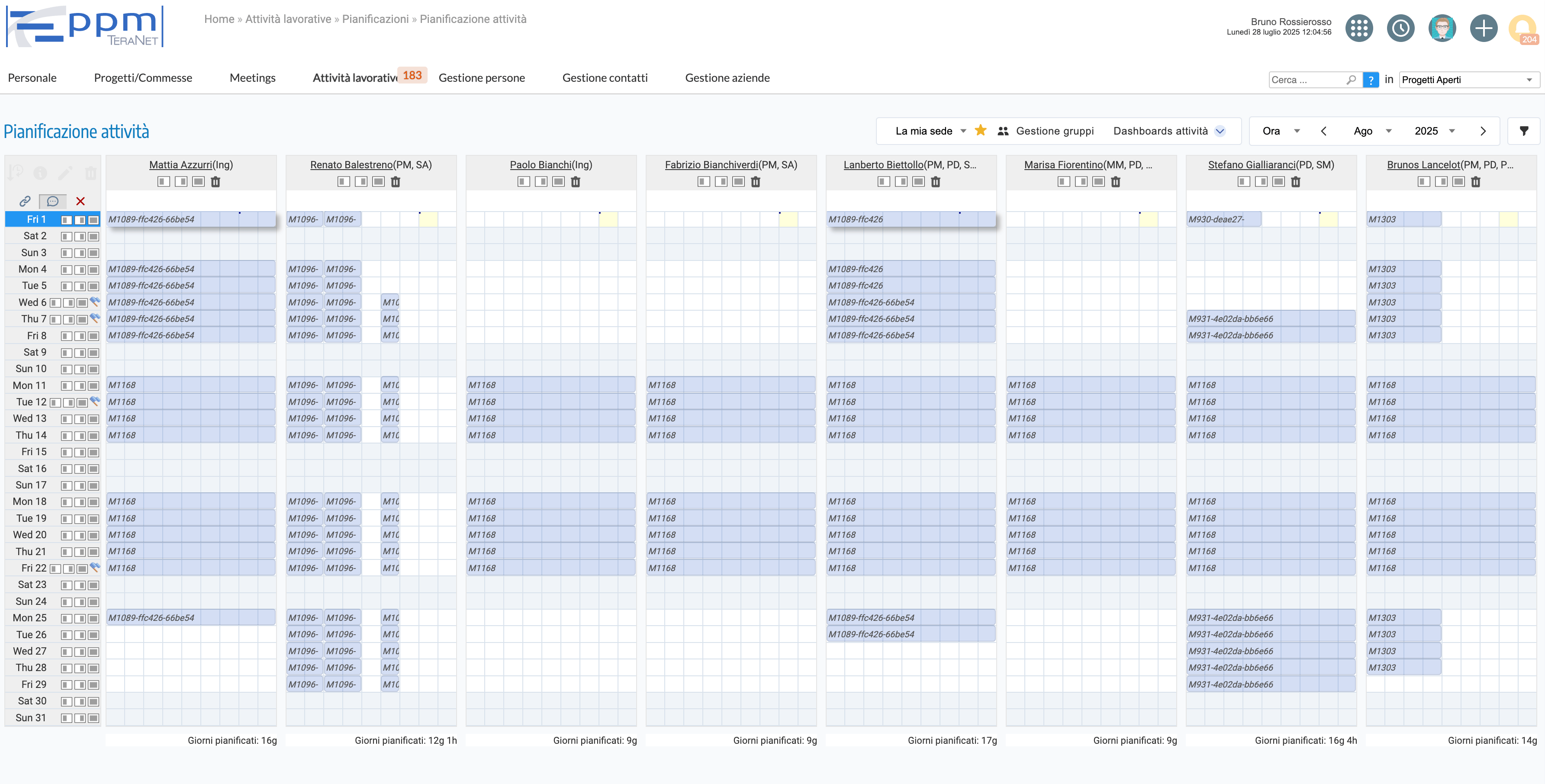1545x784 pixels.
Task: Click the plus add button
Action: click(1483, 28)
